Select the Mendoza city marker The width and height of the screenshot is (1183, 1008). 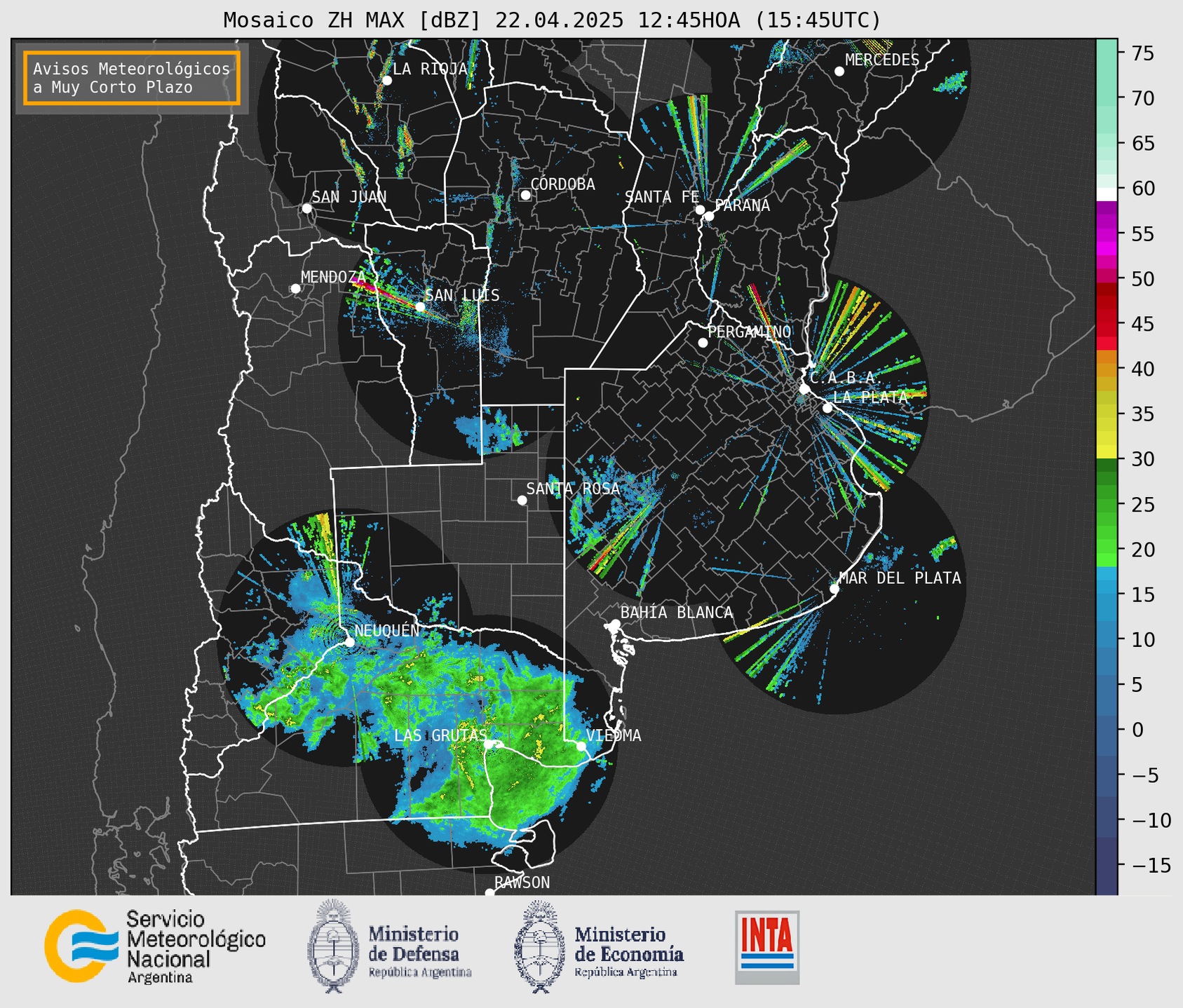click(x=295, y=289)
